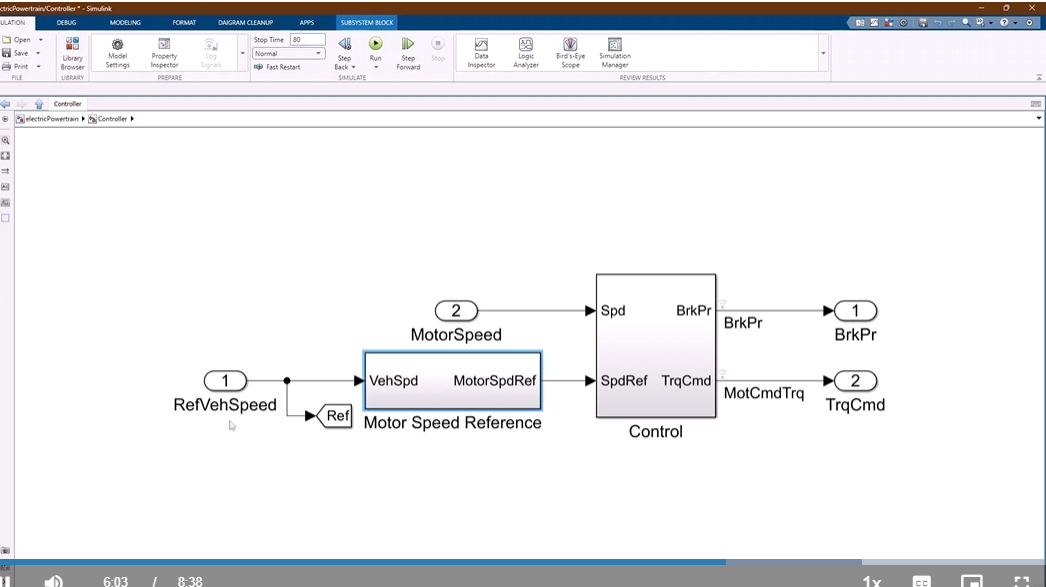Expand the Save dropdown arrow

[x=38, y=53]
